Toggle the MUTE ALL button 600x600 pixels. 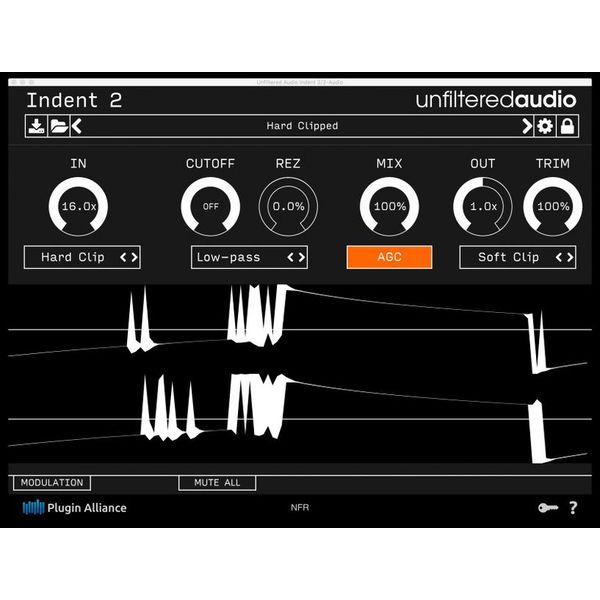(217, 483)
